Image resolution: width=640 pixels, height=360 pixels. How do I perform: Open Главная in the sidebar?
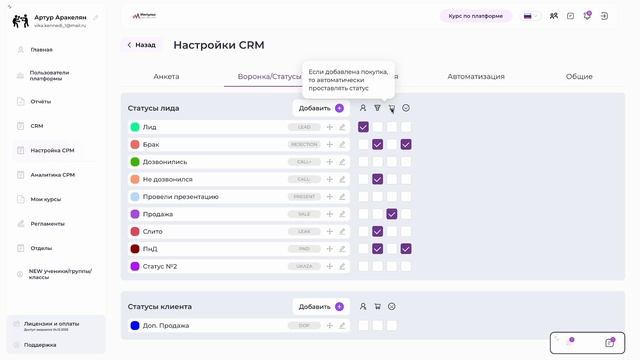pos(41,50)
